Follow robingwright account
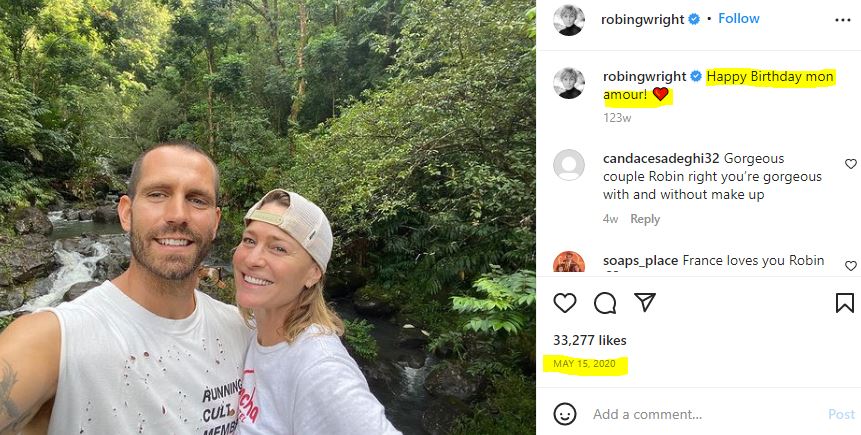 click(x=739, y=19)
